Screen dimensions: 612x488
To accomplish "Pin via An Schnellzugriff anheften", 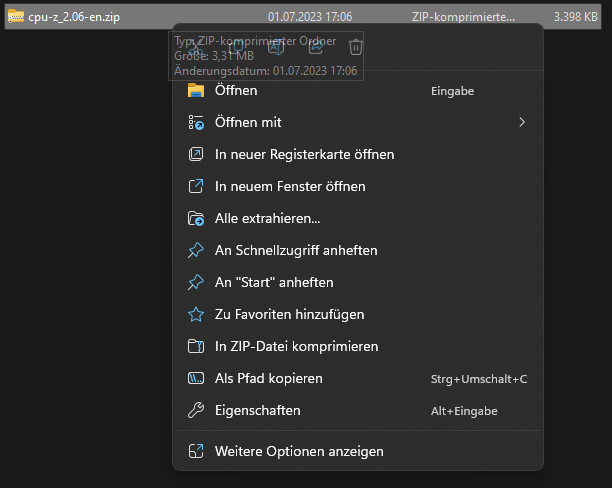I will (296, 250).
